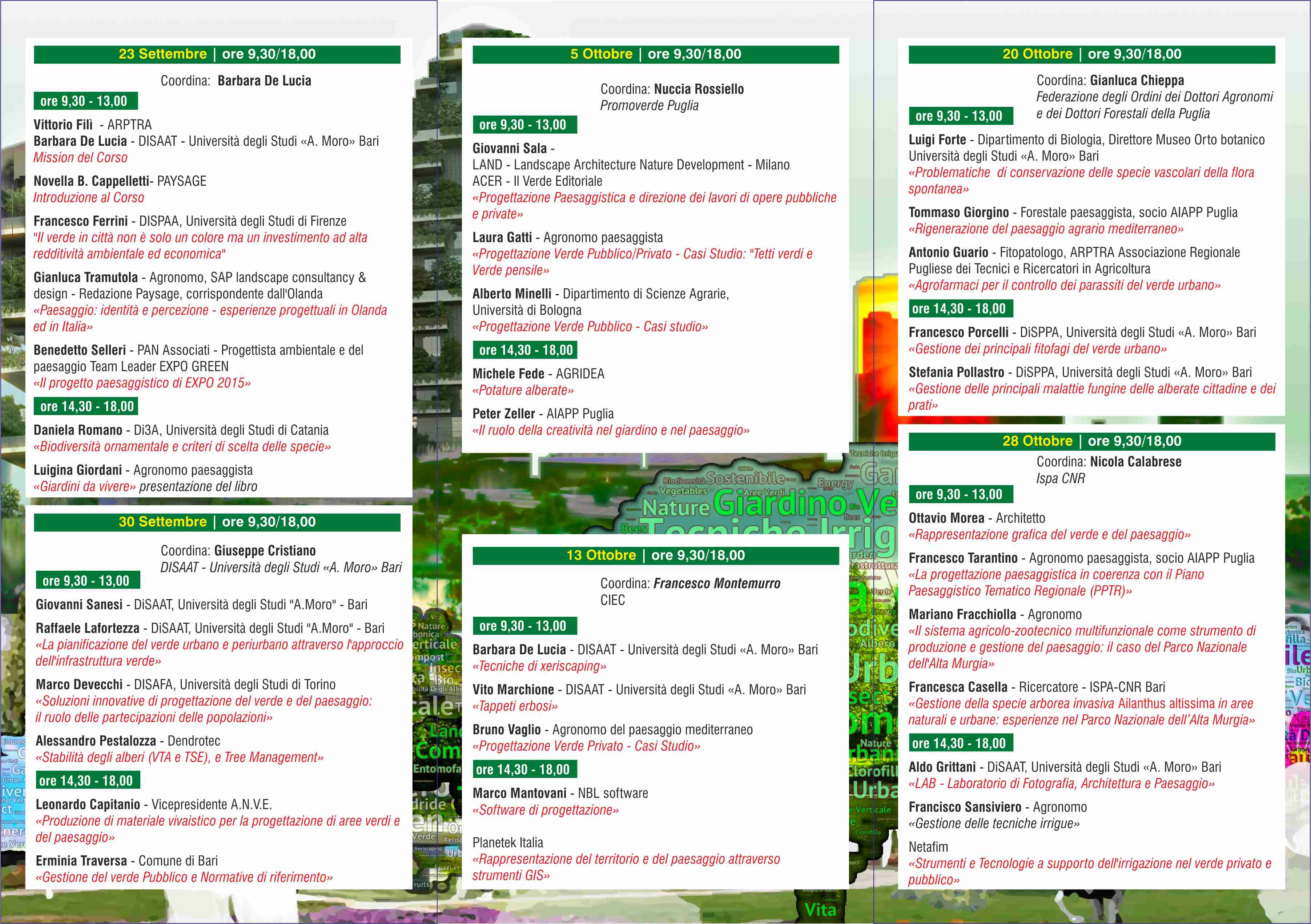Click 'Francisco Sansiviero - Agronomo' line
This screenshot has height=924, width=1311.
tap(998, 808)
